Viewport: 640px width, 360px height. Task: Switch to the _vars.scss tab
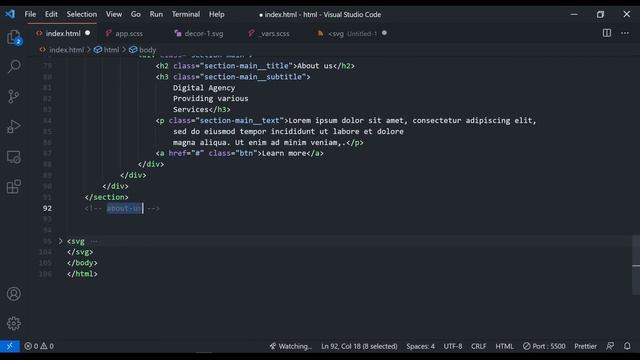click(x=275, y=33)
